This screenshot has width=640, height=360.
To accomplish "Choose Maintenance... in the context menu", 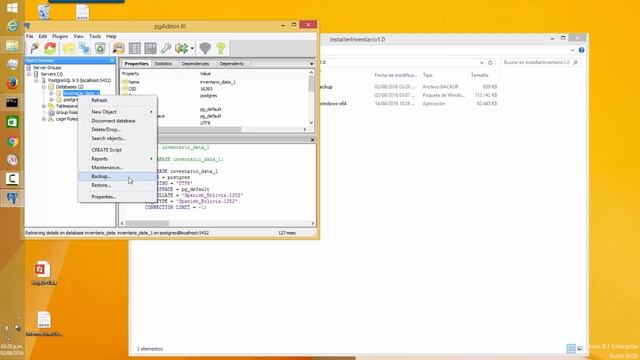I will [118, 167].
